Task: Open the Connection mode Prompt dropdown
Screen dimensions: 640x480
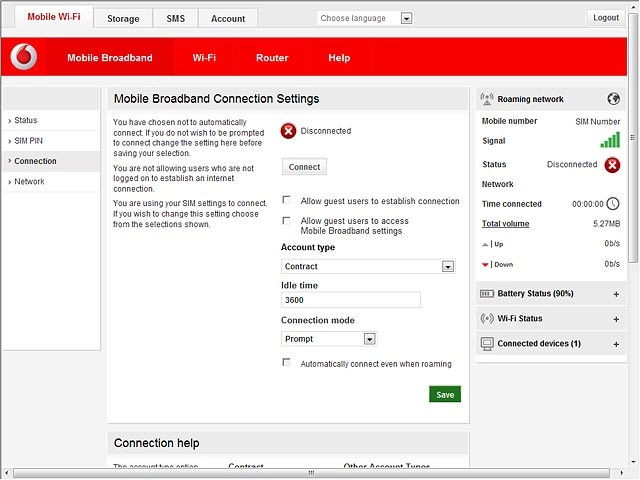Action: point(329,339)
